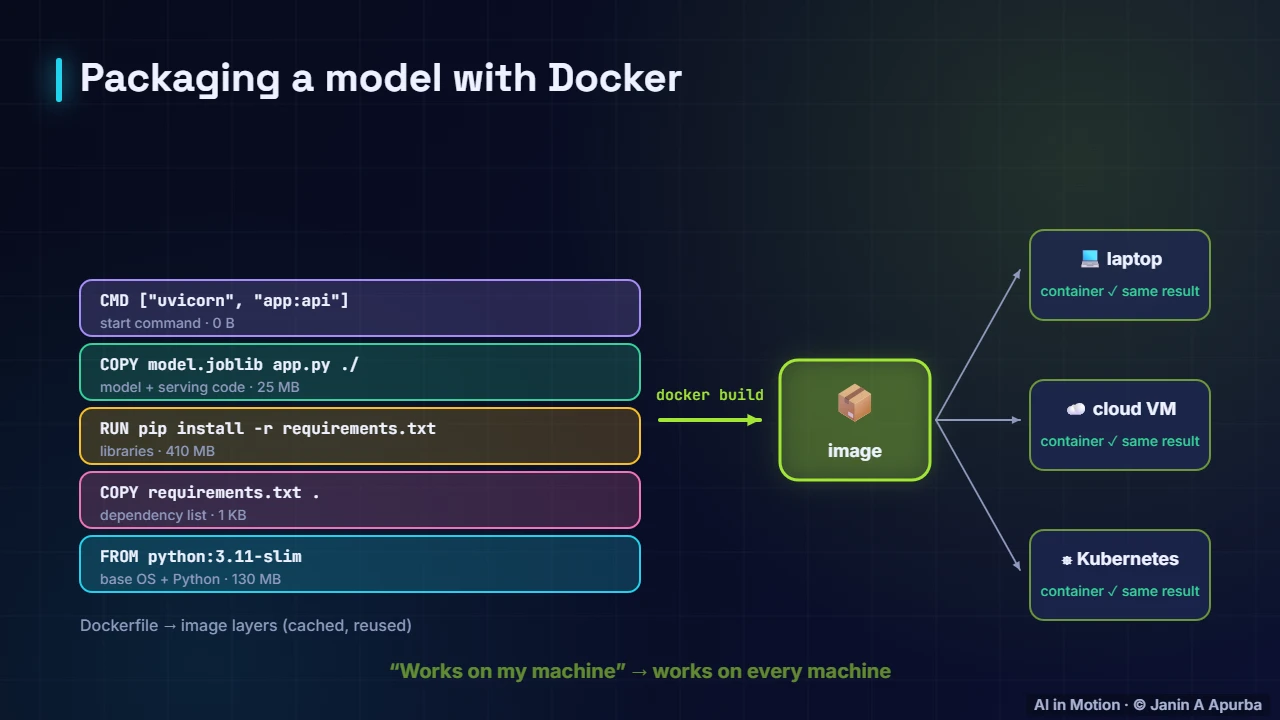This screenshot has width=1280, height=720.
Task: Click 'container ✓ same result' under cloud VM
Action: [1120, 441]
